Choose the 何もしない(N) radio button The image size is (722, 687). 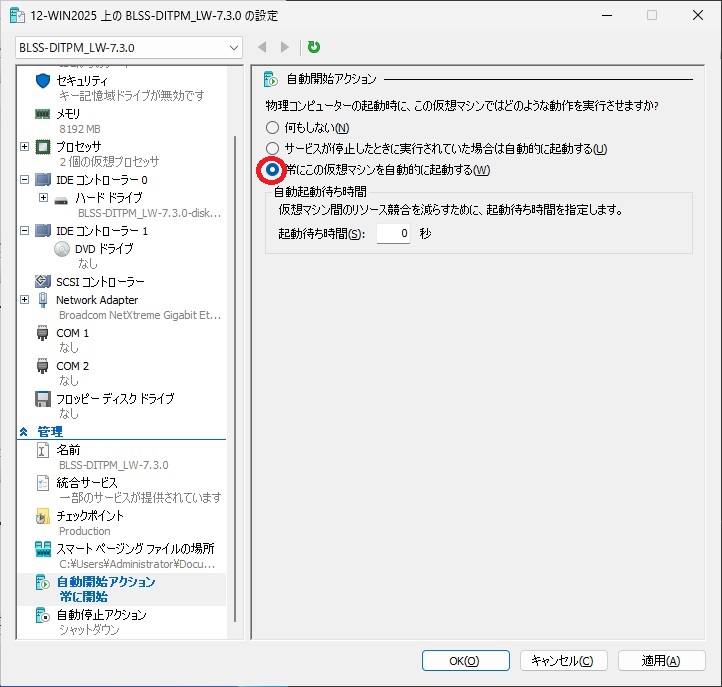pyautogui.click(x=272, y=128)
